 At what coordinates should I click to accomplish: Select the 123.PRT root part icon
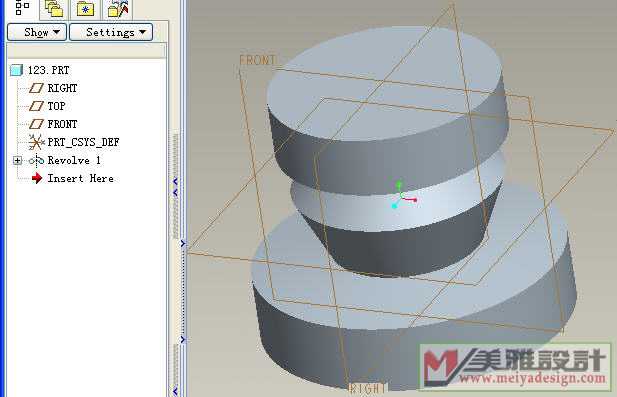pos(17,70)
